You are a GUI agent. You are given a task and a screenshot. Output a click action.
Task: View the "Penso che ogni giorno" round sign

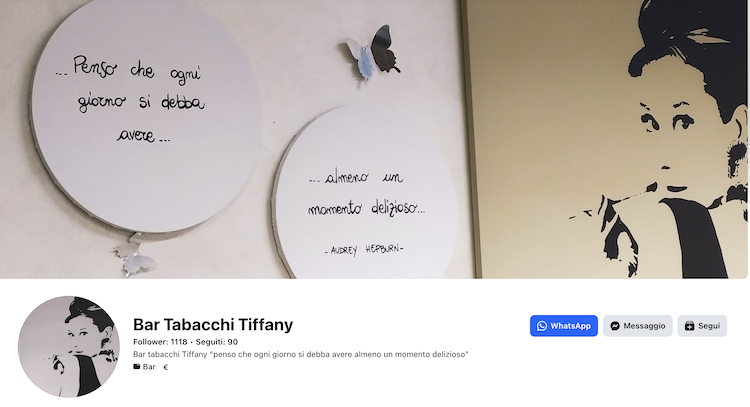(146, 113)
